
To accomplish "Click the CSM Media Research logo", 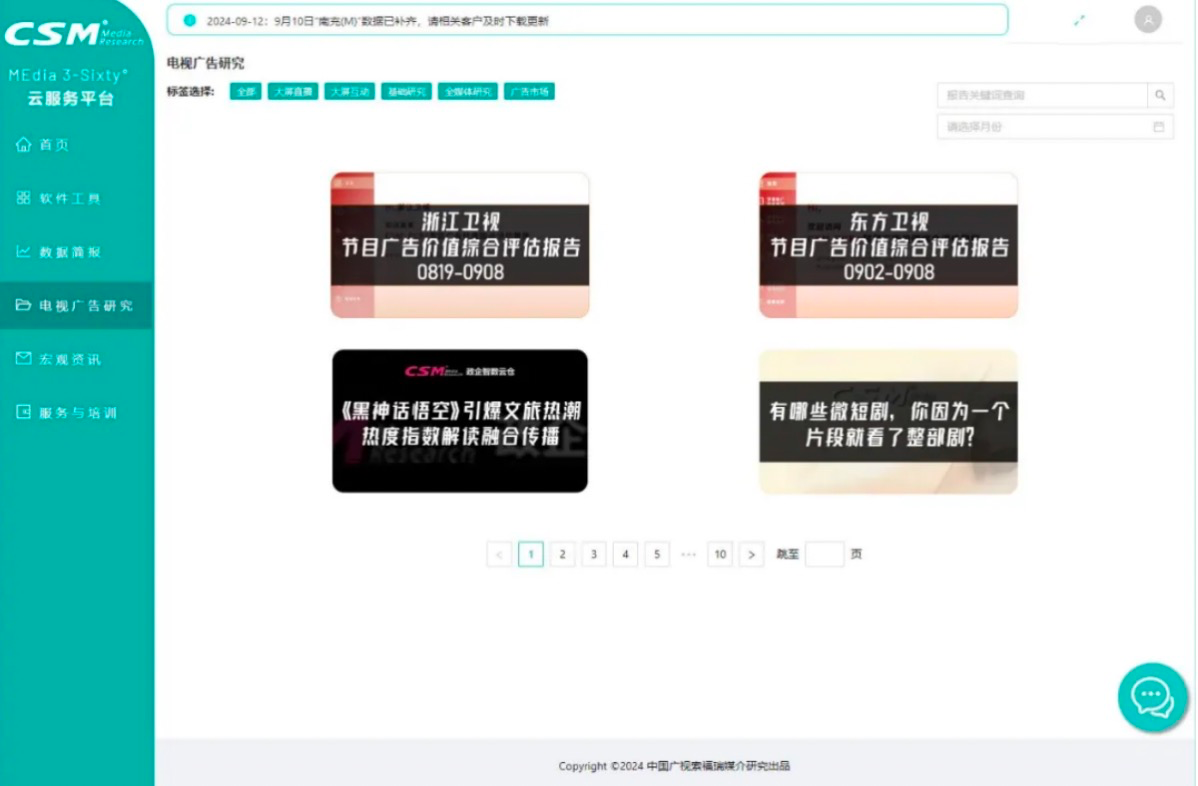I will click(73, 34).
